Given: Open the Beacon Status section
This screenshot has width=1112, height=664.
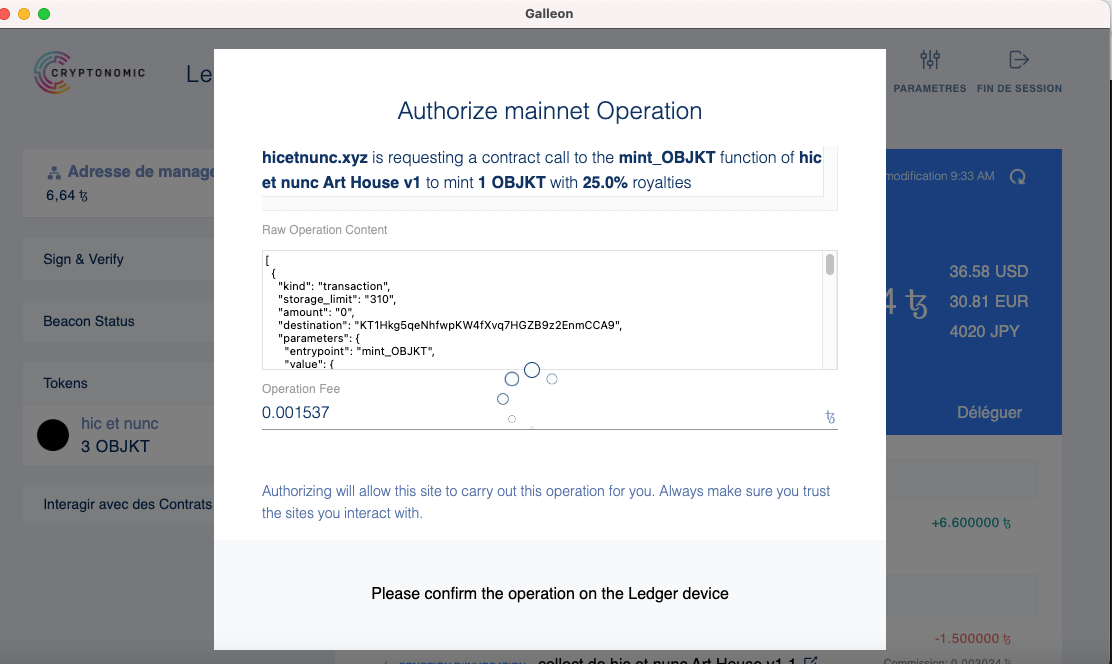Looking at the screenshot, I should [89, 321].
